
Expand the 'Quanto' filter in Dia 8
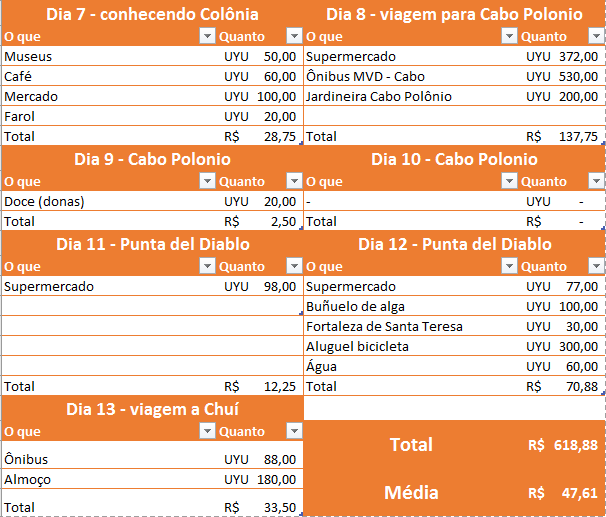click(x=596, y=36)
